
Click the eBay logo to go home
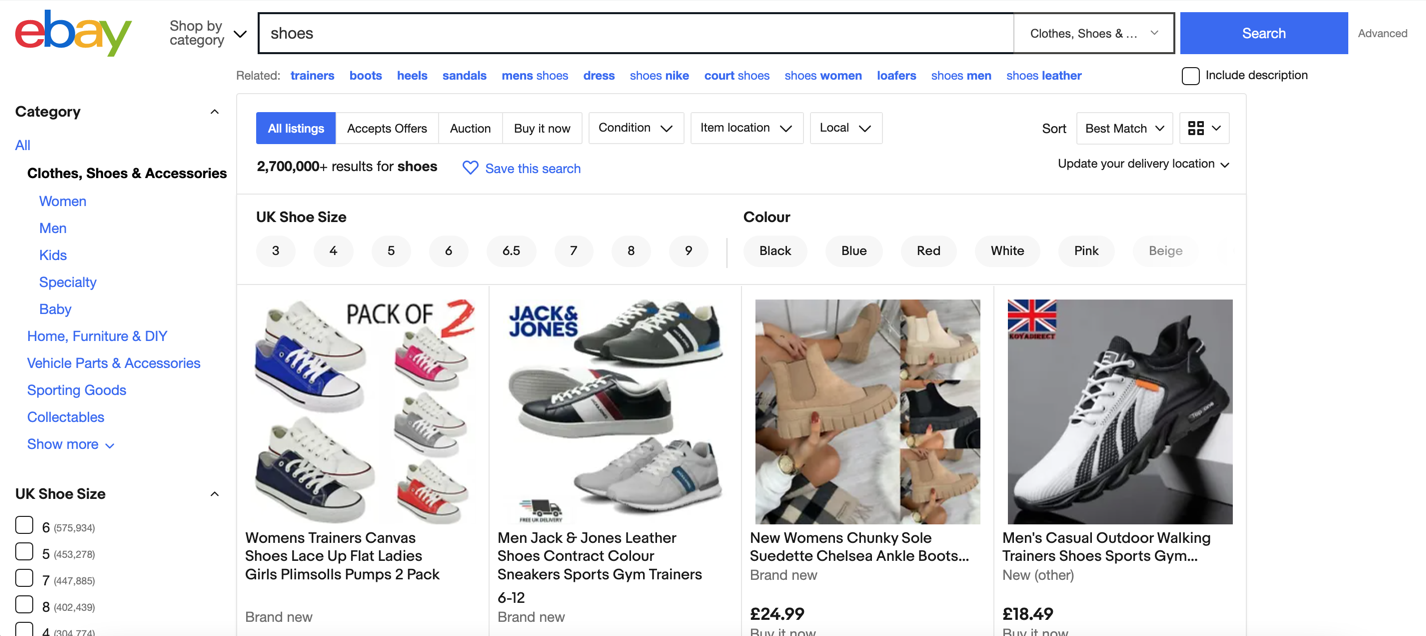pos(71,33)
